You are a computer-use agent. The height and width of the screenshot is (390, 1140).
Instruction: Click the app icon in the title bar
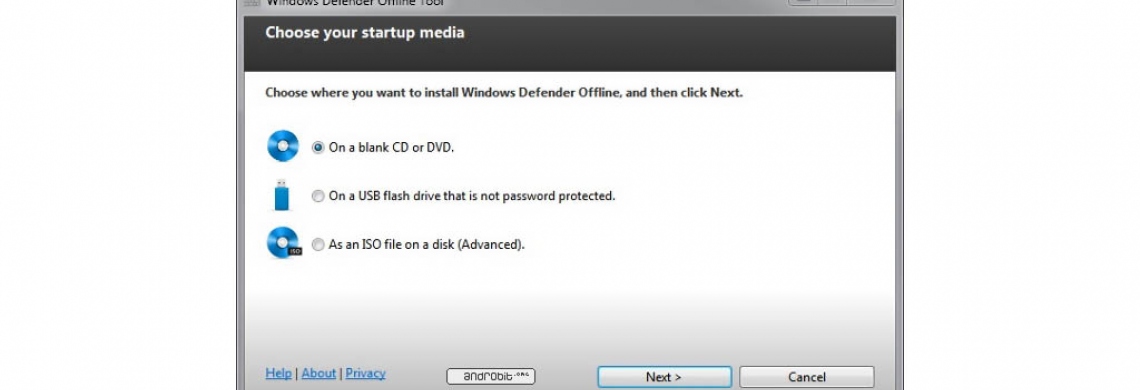[x=251, y=2]
